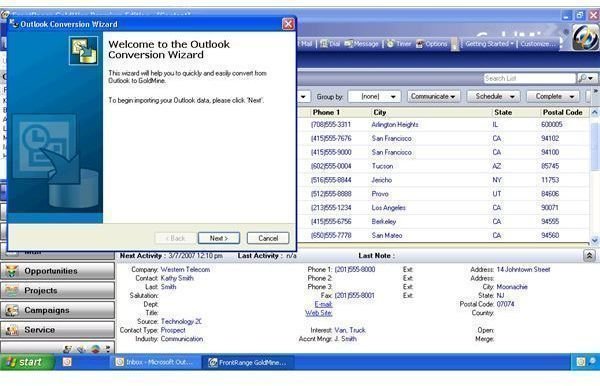Expand the Communicate dropdown button
This screenshot has height=386, width=600.
(434, 96)
